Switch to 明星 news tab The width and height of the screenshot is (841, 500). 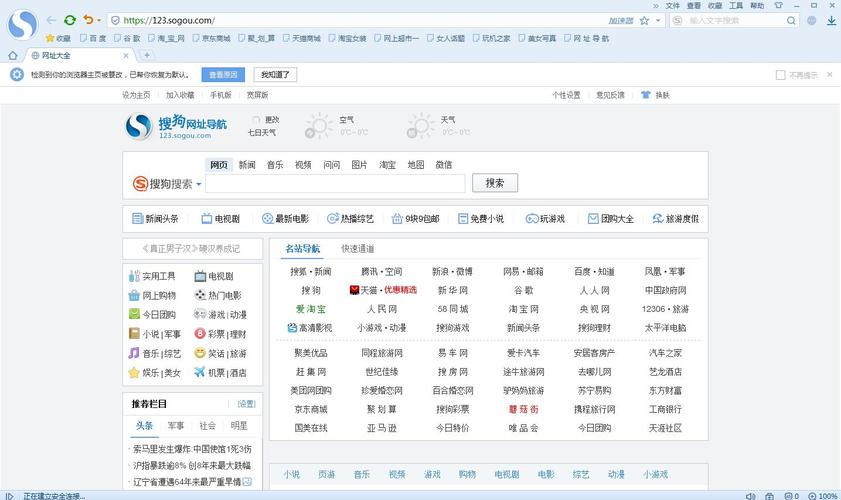coord(239,425)
